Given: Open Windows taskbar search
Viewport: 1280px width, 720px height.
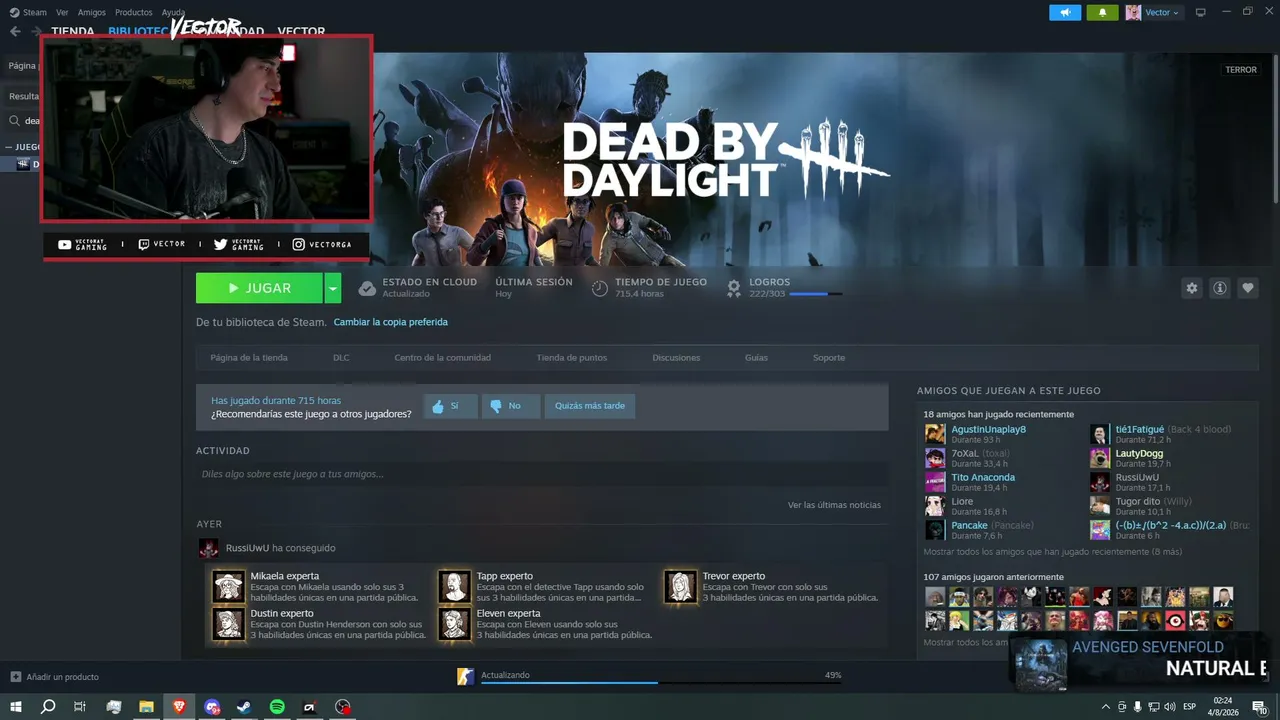Looking at the screenshot, I should [48, 707].
